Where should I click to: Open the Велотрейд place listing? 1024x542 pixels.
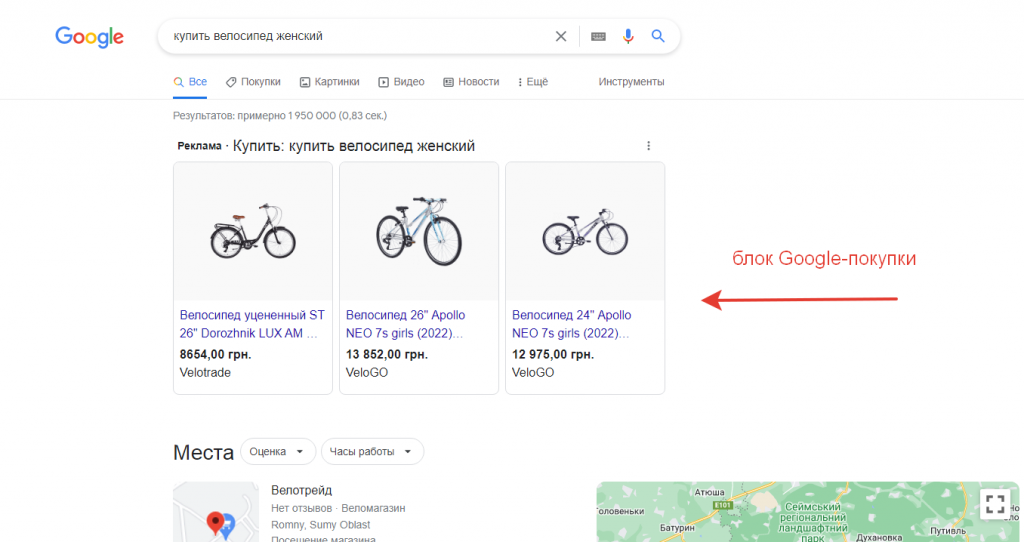tap(302, 490)
